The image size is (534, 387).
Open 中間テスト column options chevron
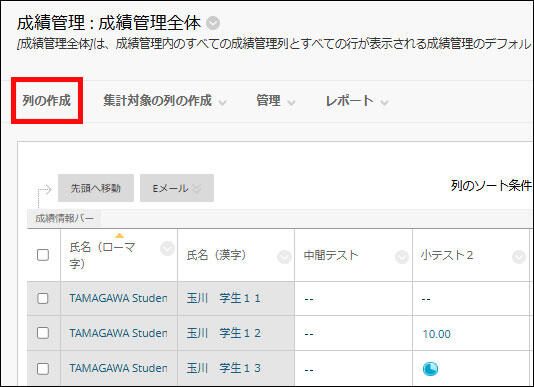[x=402, y=257]
